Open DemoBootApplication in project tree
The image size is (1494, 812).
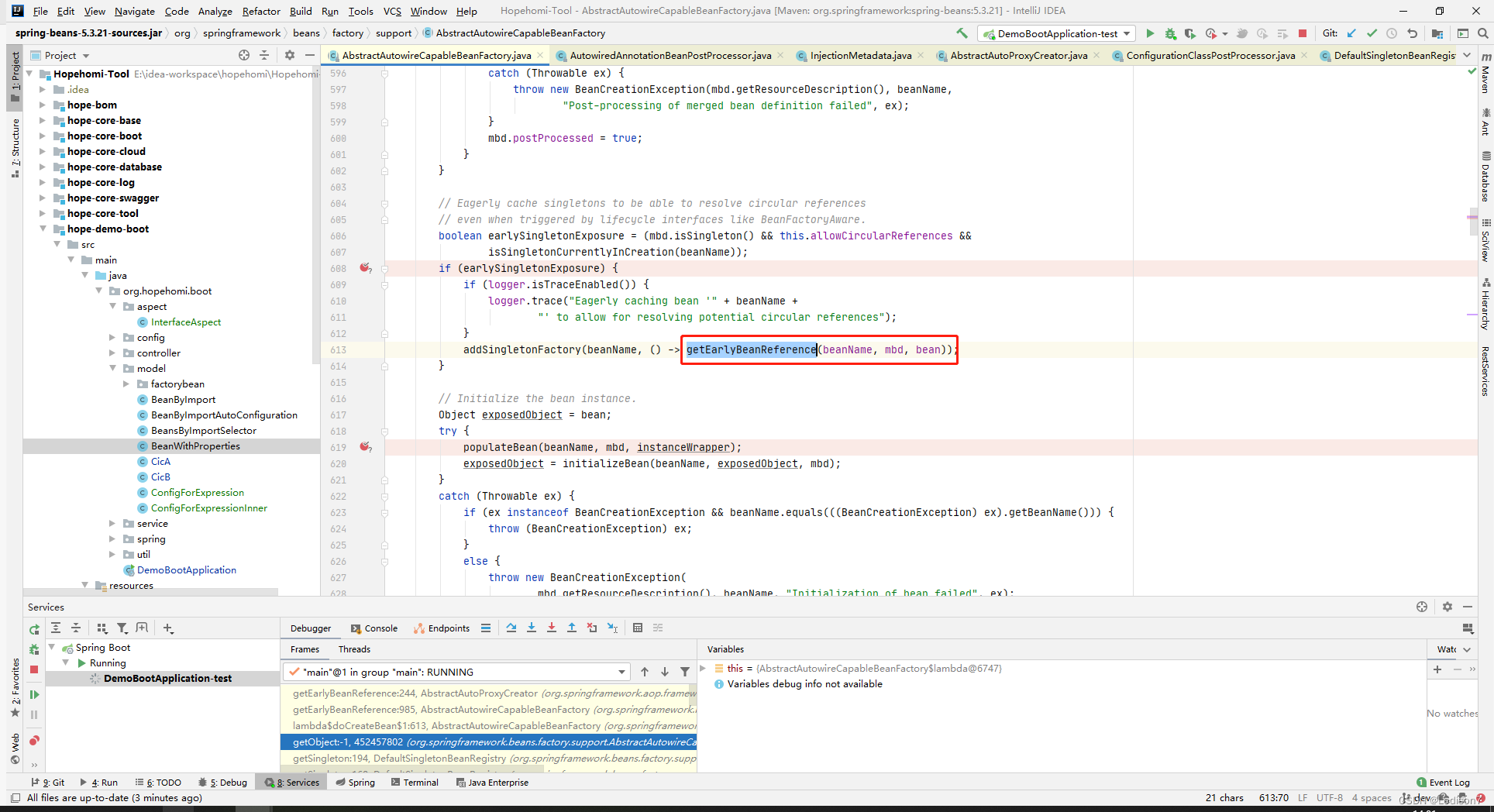coord(186,569)
